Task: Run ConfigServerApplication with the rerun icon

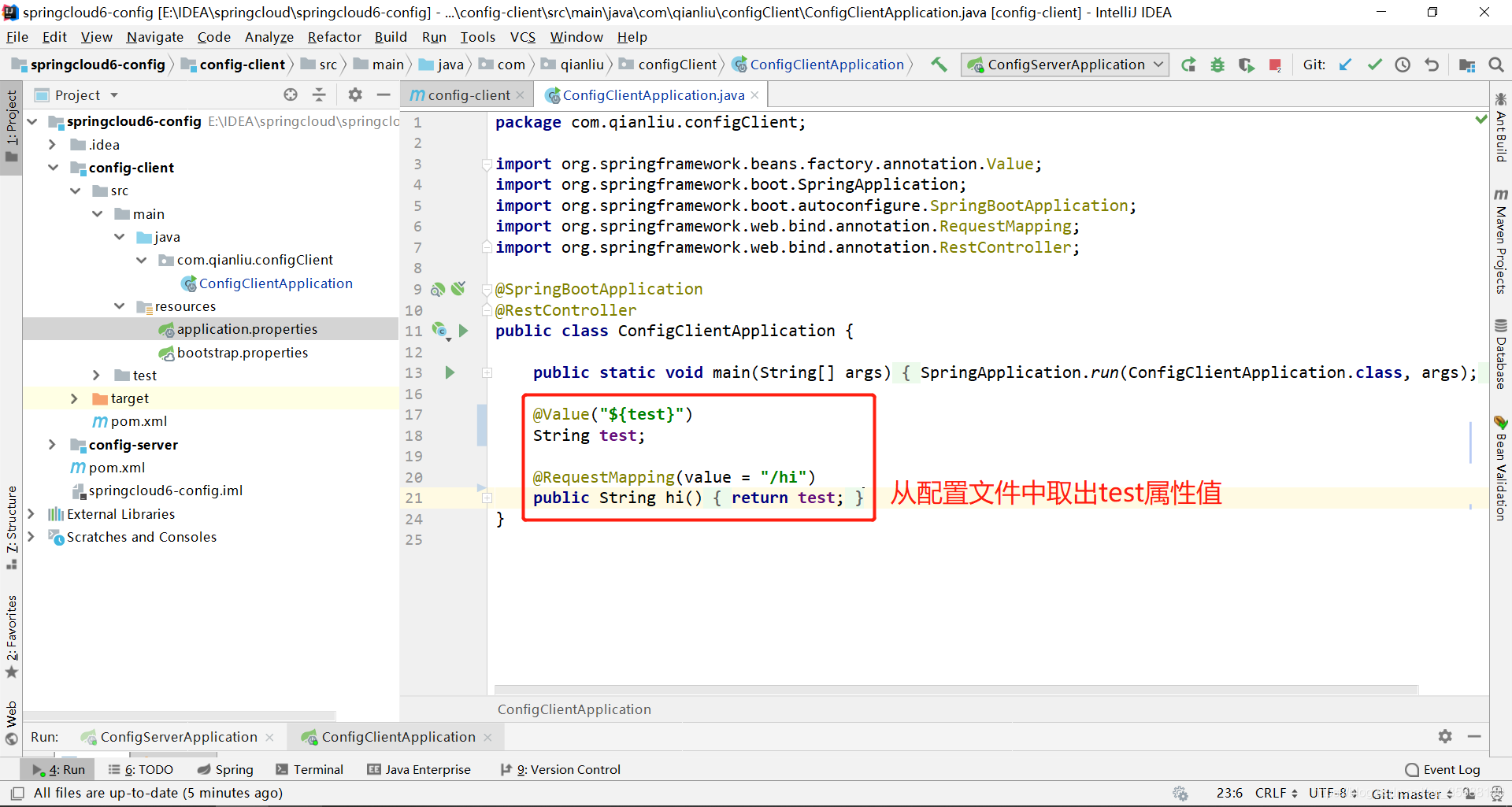Action: (1189, 65)
